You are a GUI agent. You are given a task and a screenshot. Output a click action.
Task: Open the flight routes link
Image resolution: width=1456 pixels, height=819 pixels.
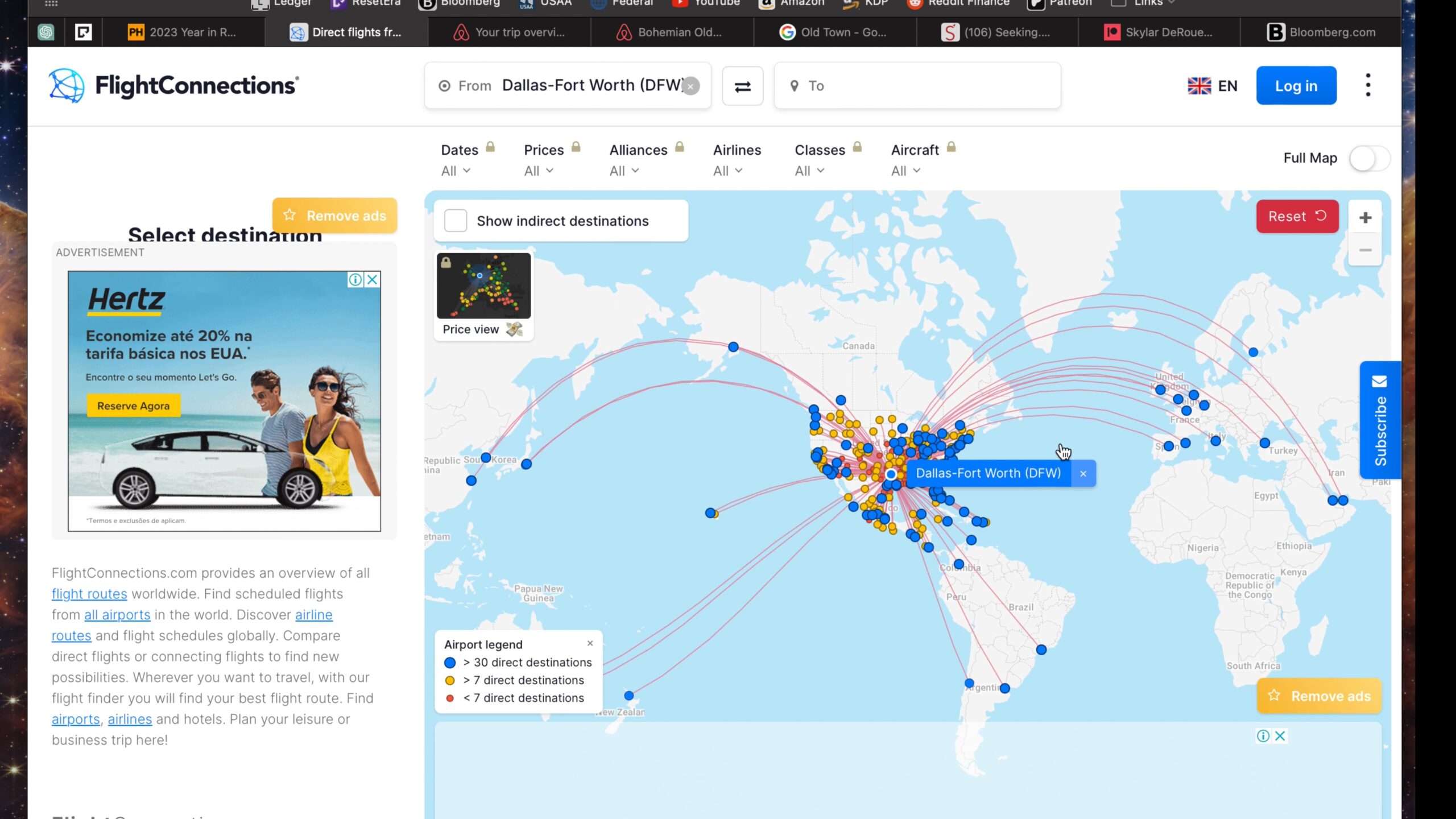[x=89, y=594]
